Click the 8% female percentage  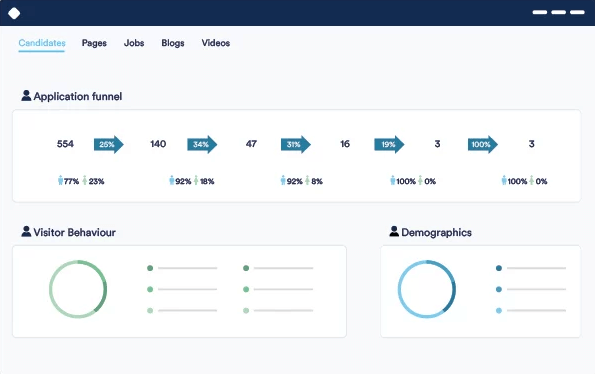tap(317, 181)
